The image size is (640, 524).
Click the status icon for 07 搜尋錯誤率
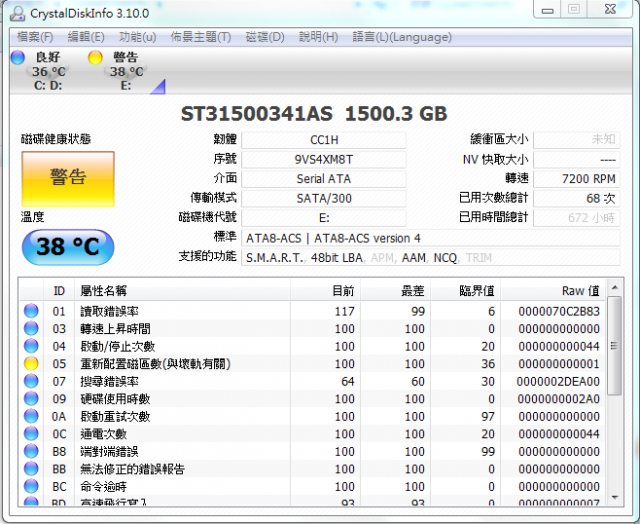[x=31, y=381]
